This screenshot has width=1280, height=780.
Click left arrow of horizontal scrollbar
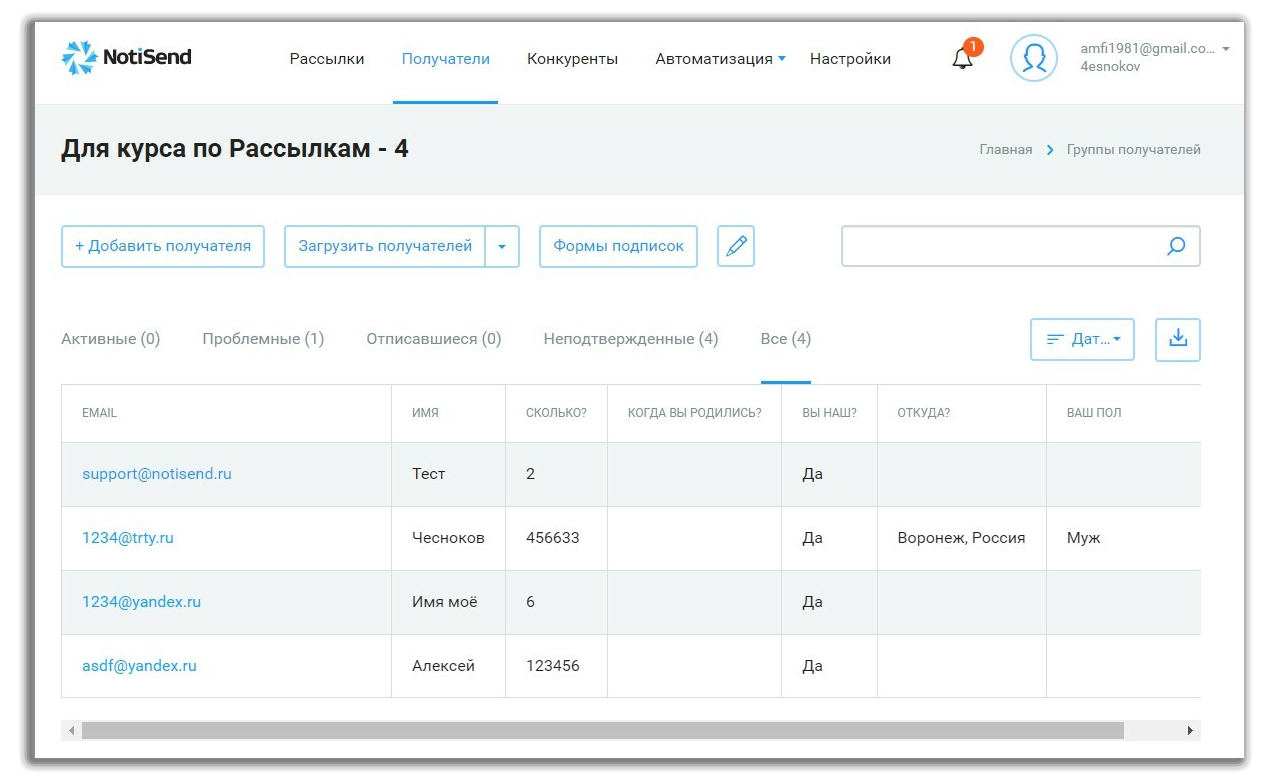[x=71, y=731]
